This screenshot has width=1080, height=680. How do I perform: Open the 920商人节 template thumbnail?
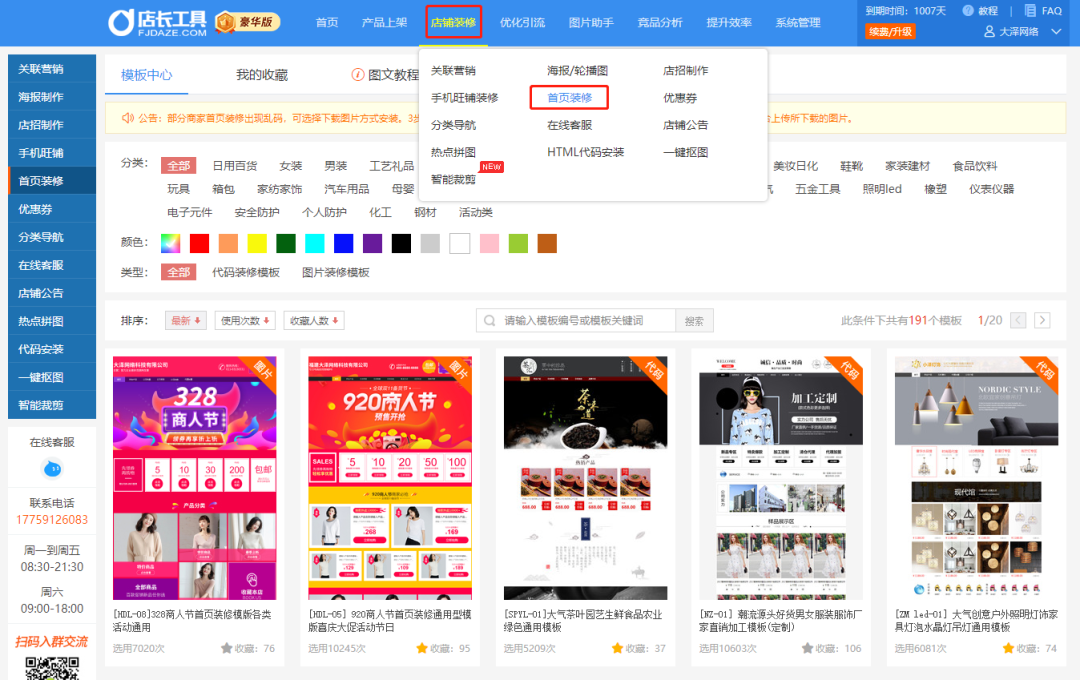tap(390, 478)
